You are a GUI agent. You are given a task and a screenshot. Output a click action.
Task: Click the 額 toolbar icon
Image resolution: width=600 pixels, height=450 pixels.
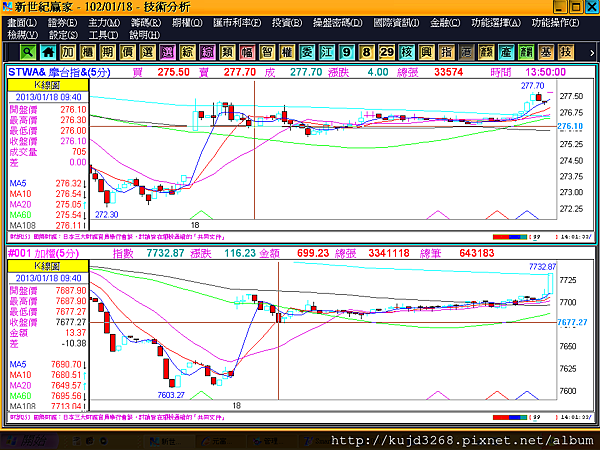pyautogui.click(x=486, y=52)
